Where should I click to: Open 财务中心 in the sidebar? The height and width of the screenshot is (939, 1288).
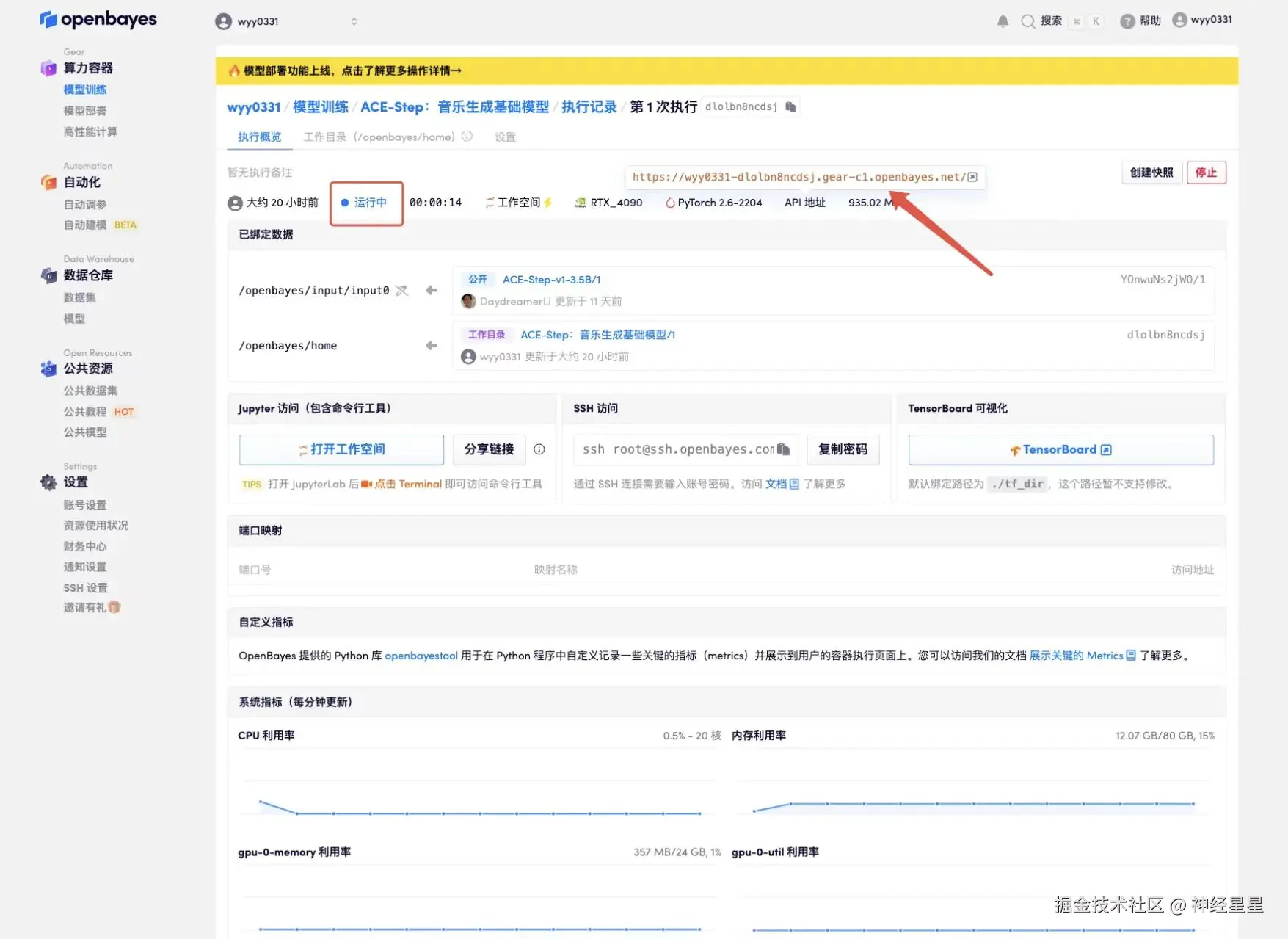point(85,546)
